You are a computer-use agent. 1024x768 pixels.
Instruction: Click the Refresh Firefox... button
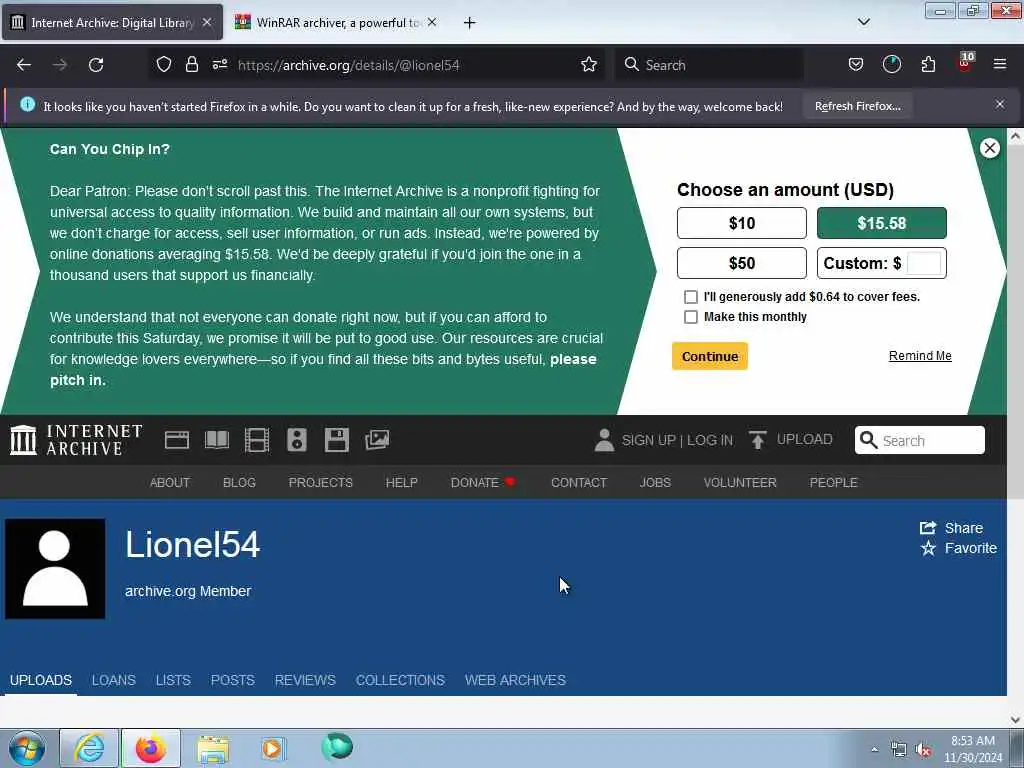click(x=857, y=106)
